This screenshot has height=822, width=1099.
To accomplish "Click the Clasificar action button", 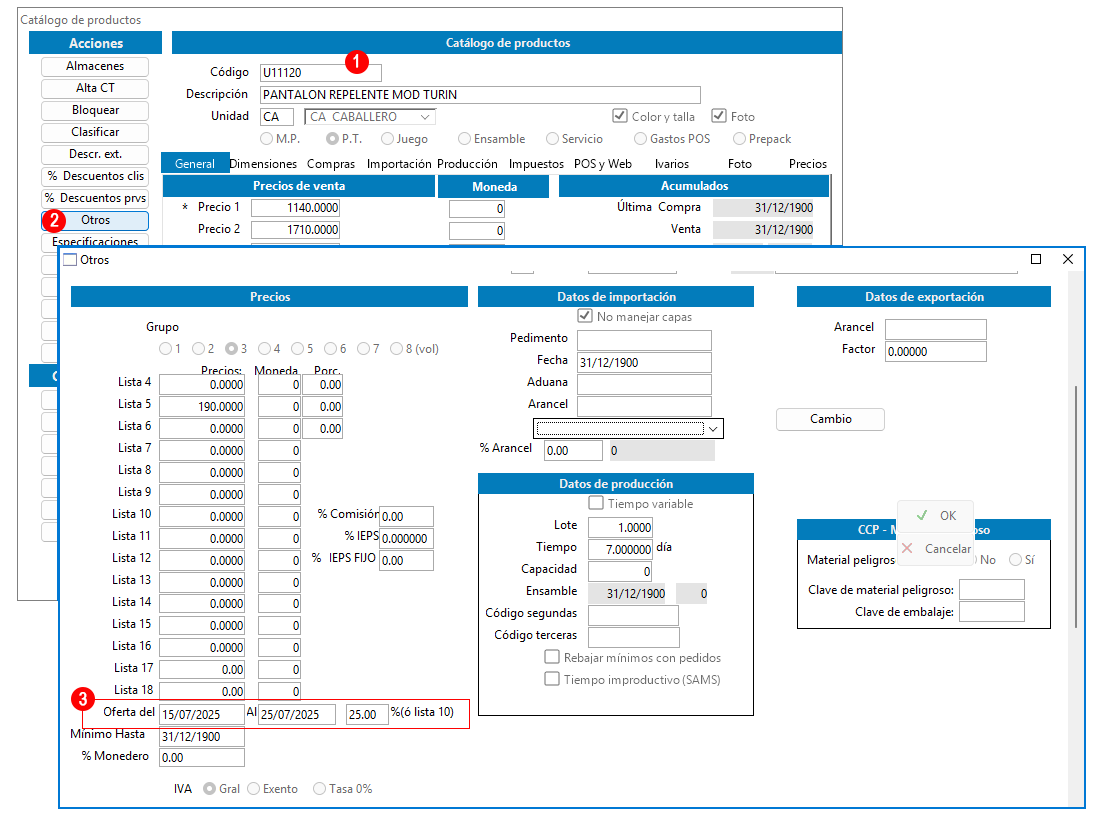I will [x=95, y=132].
